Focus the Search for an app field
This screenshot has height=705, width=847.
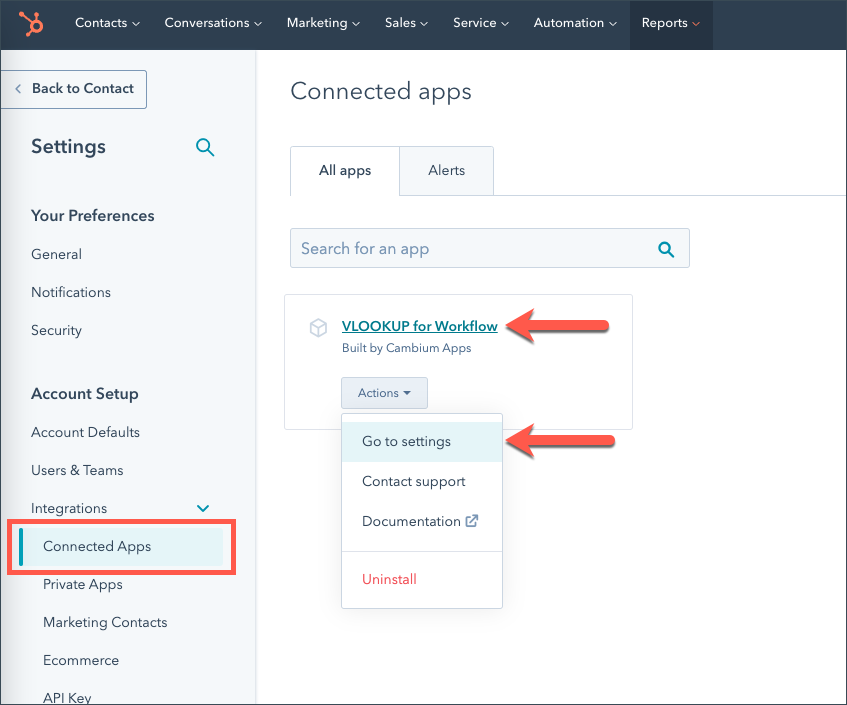pyautogui.click(x=489, y=249)
